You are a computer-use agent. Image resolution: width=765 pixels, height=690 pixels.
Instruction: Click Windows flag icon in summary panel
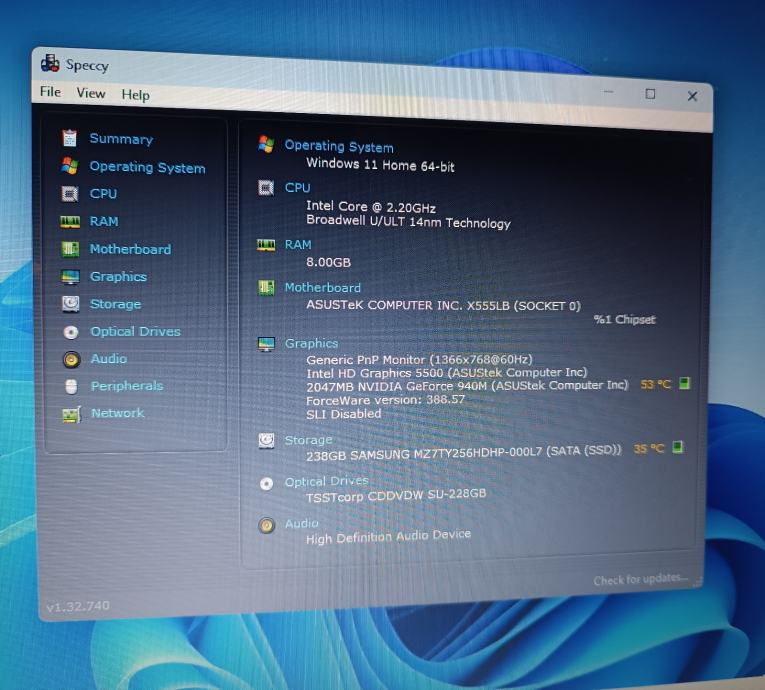266,143
